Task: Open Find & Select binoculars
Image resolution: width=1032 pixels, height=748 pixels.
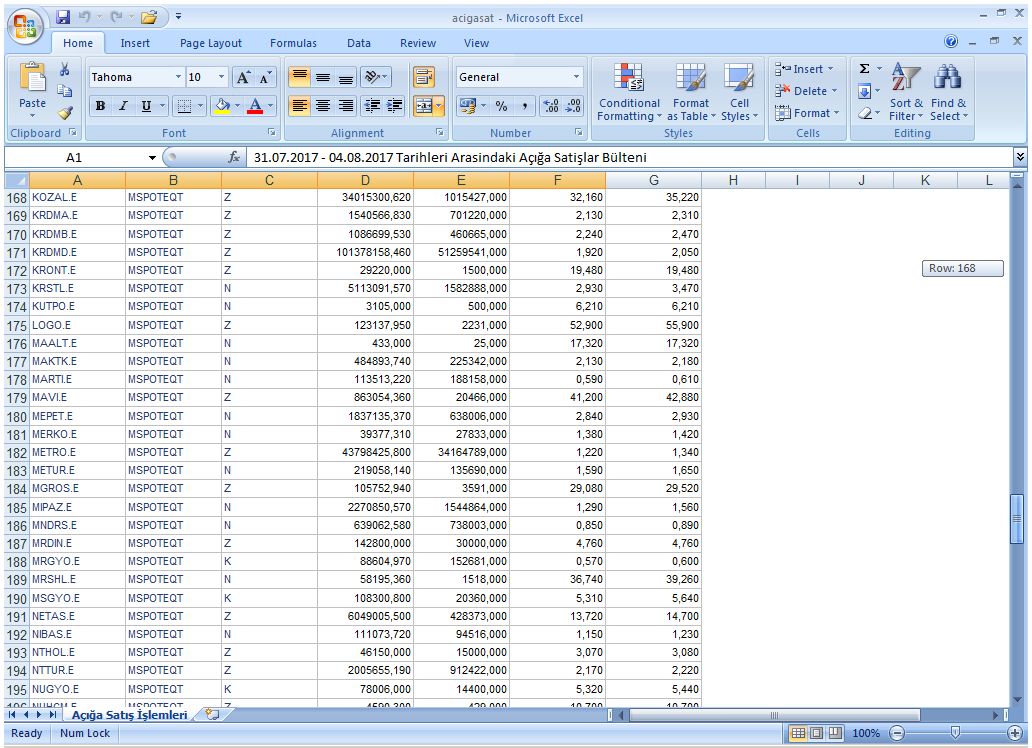Action: click(948, 92)
